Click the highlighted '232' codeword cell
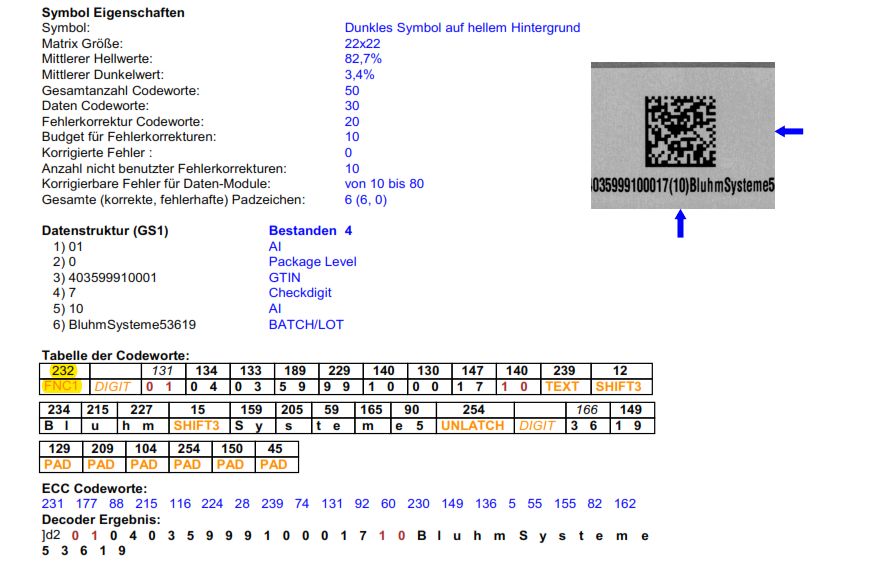This screenshot has height=573, width=871. (x=63, y=371)
